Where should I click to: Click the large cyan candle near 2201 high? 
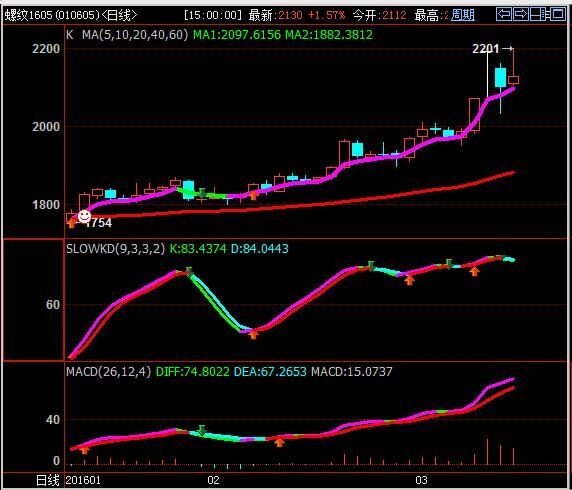(500, 77)
